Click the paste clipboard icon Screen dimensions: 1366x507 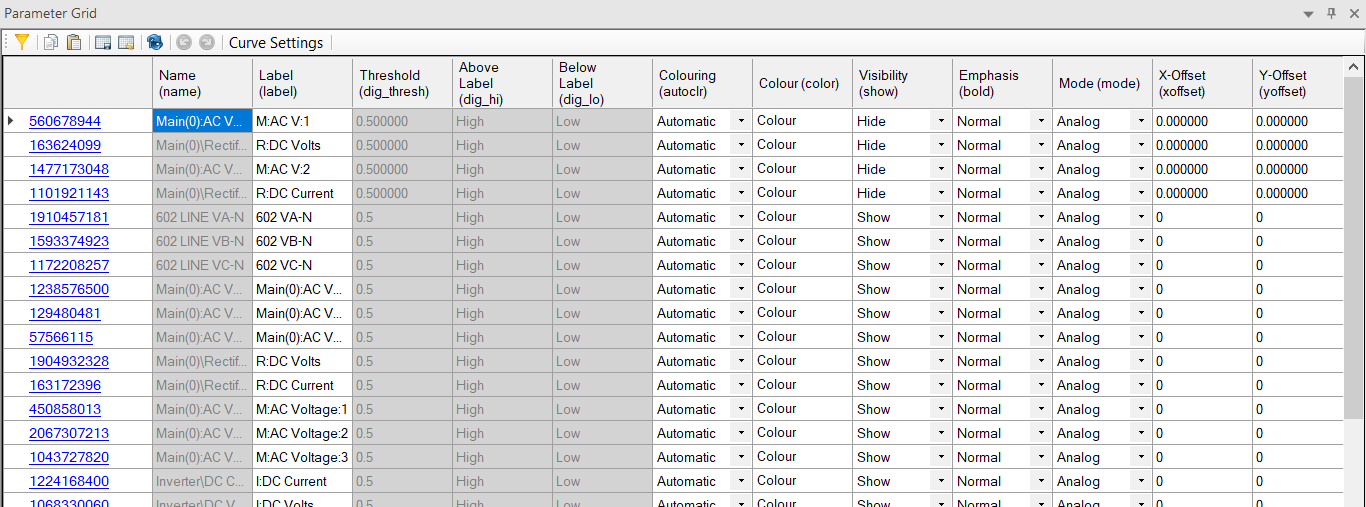click(73, 42)
